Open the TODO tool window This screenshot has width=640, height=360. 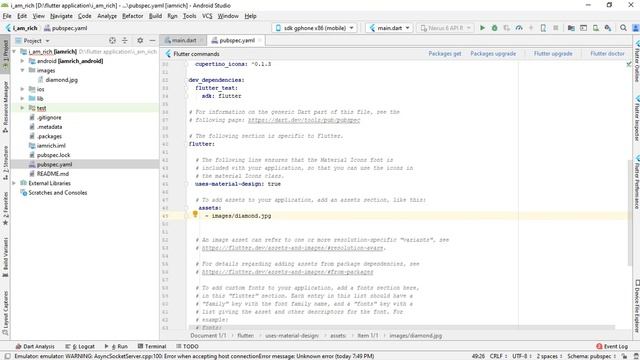pos(187,346)
